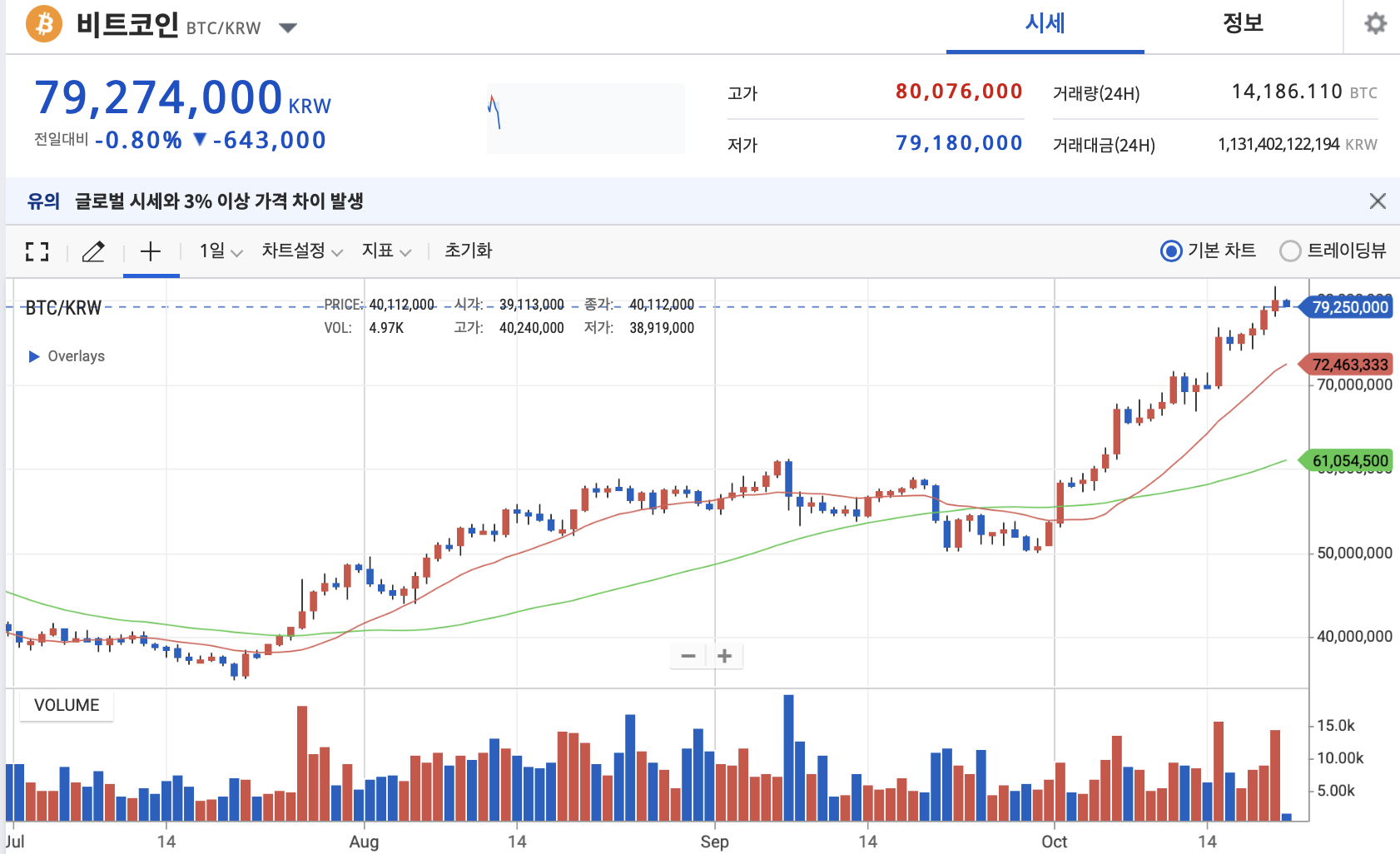Image resolution: width=1400 pixels, height=854 pixels.
Task: Click the -0.80% change percentage
Action: pos(138,140)
